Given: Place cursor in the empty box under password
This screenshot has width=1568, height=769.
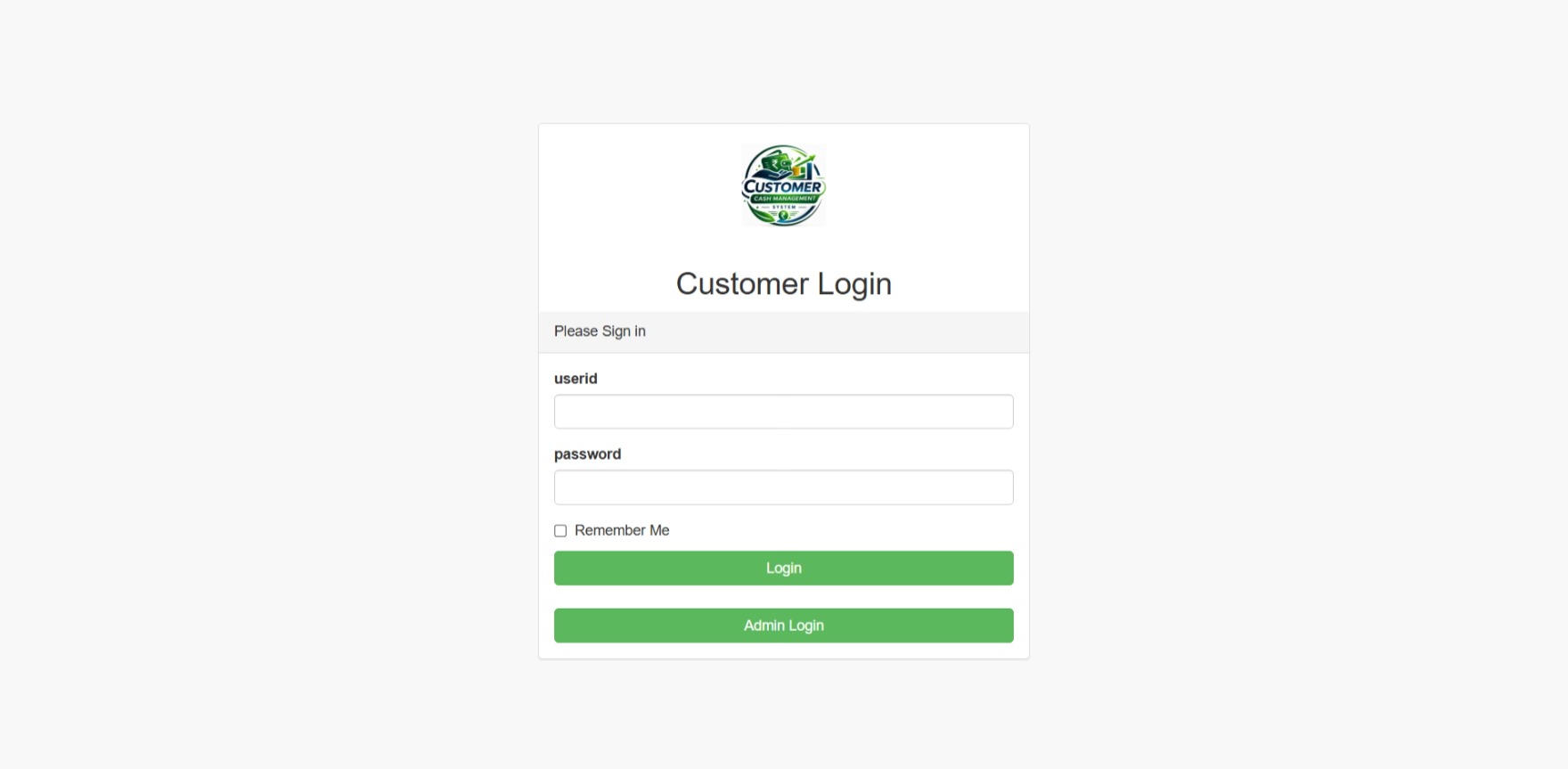Looking at the screenshot, I should pos(784,487).
